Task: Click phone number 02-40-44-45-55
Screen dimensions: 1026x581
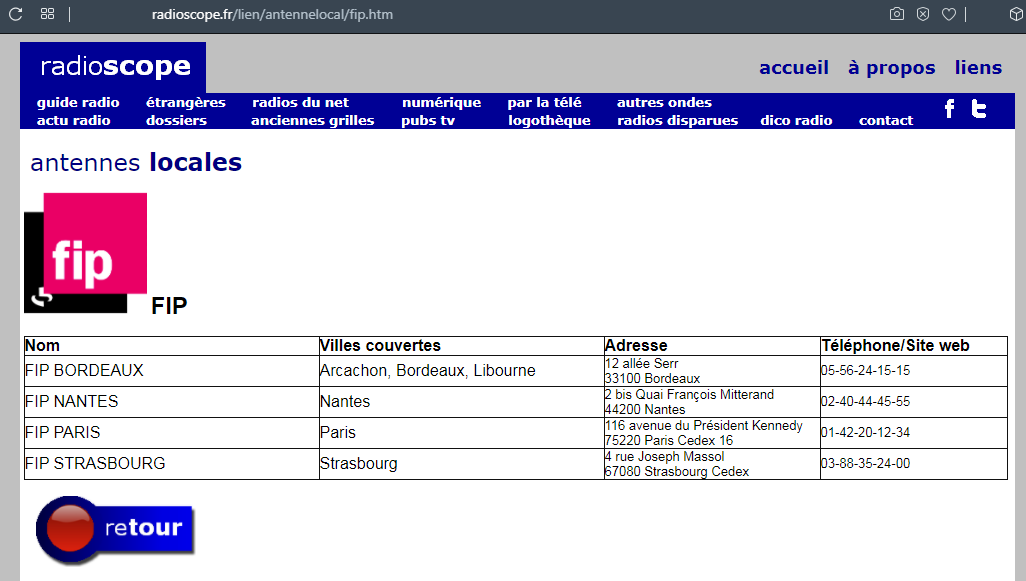Action: (x=865, y=401)
